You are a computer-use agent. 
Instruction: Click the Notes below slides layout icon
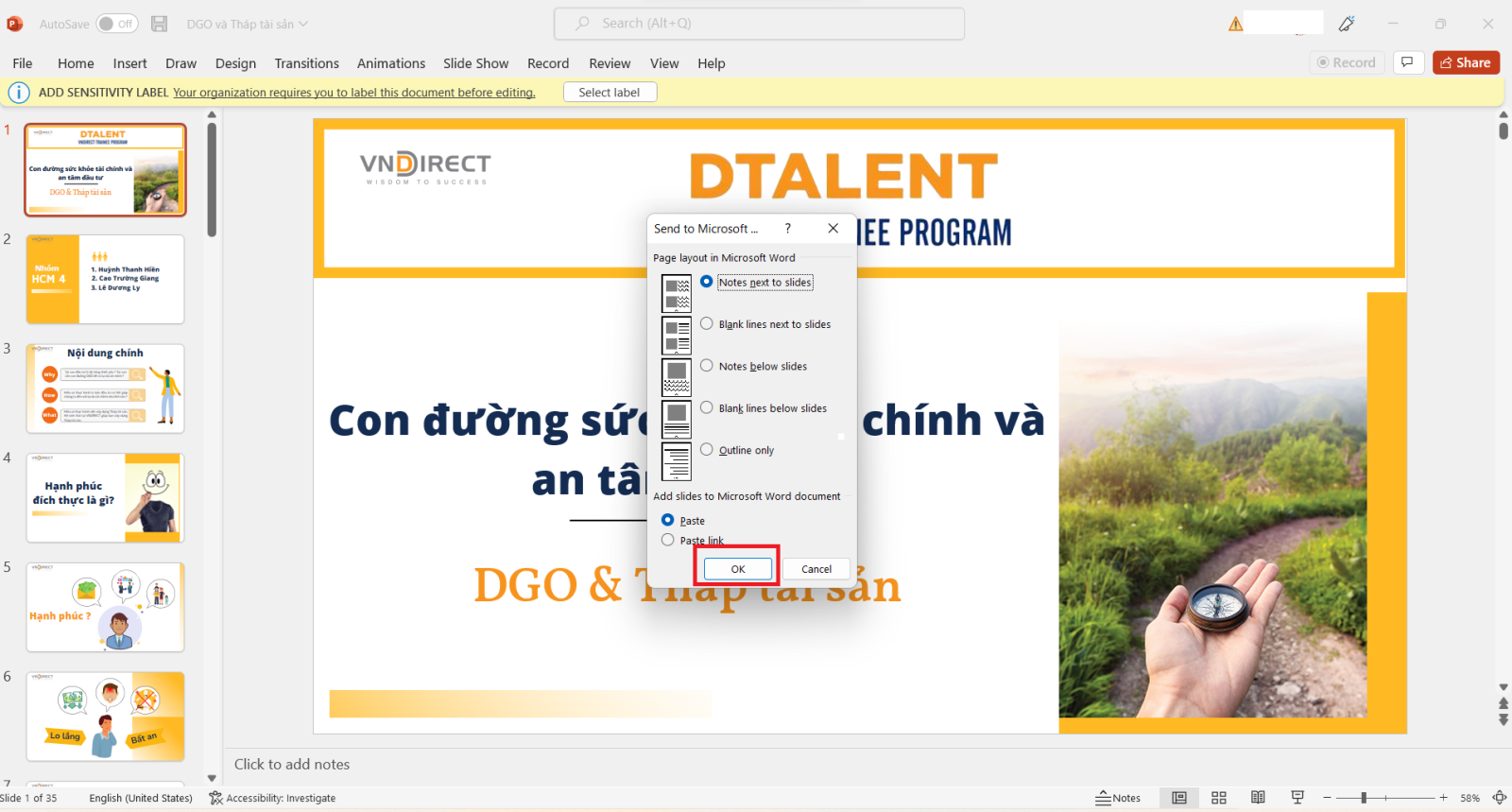click(x=677, y=377)
